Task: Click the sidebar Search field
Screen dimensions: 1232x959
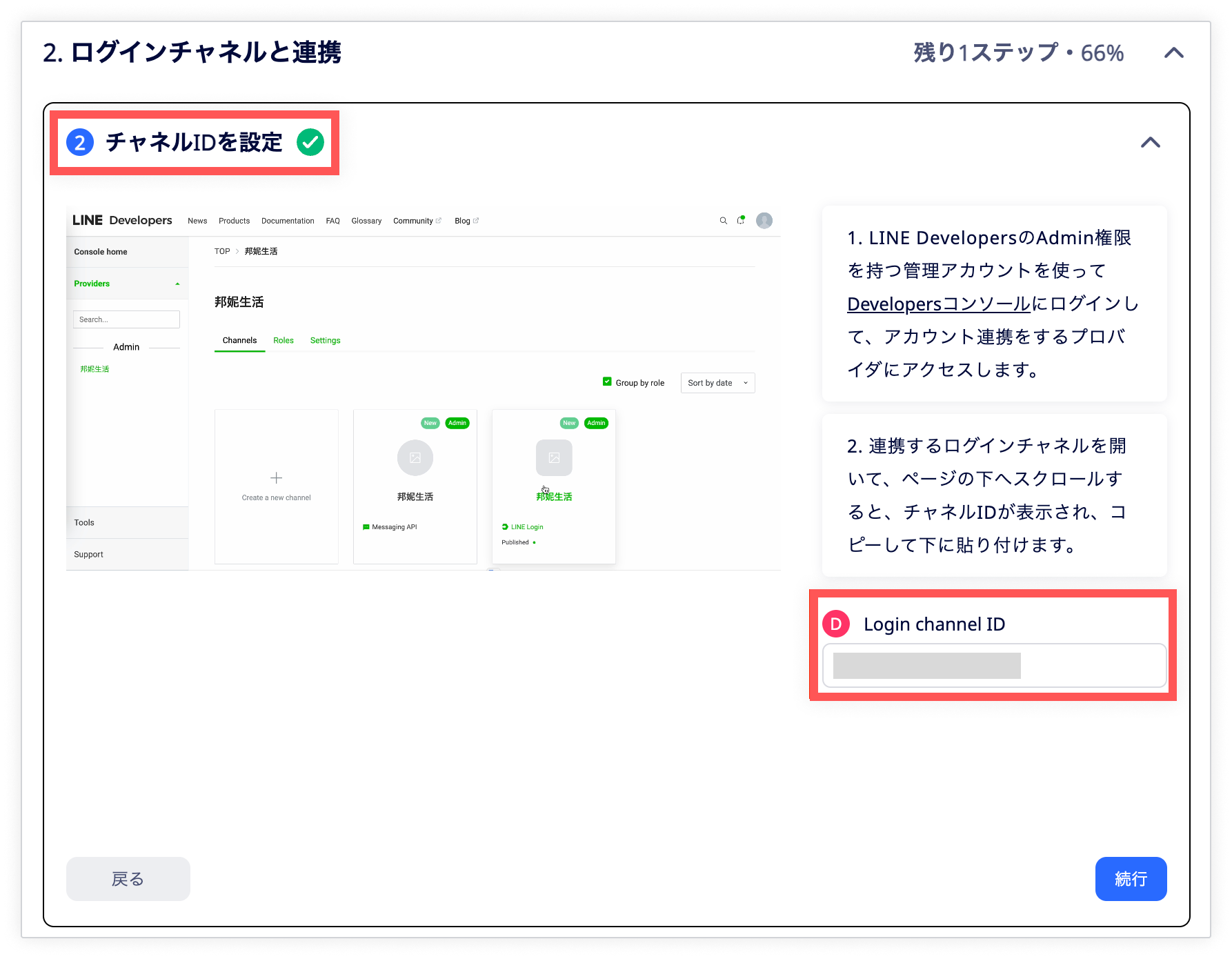Action: pos(126,319)
